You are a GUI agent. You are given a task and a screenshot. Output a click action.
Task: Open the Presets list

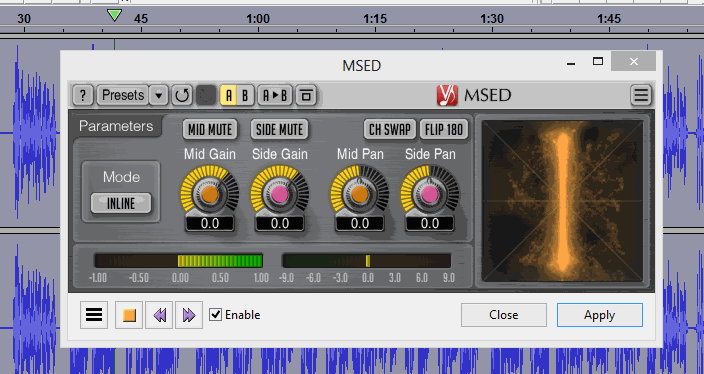[123, 95]
